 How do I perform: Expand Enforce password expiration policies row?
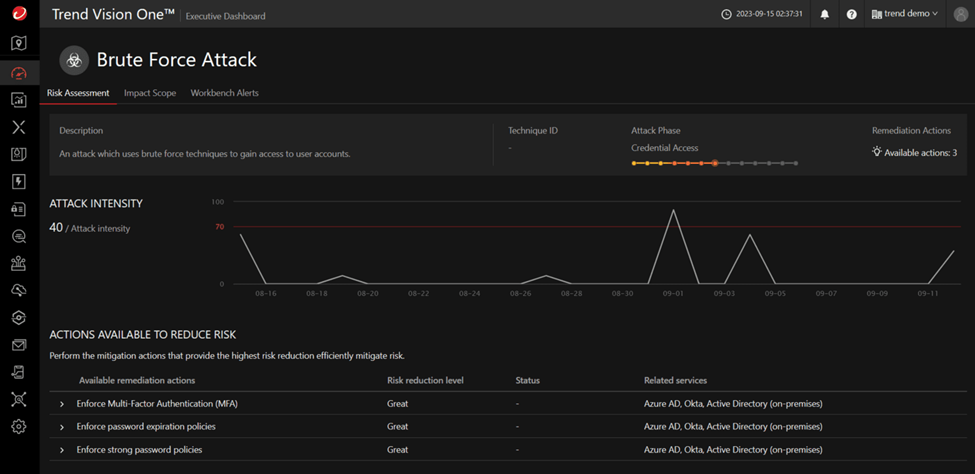tap(62, 427)
